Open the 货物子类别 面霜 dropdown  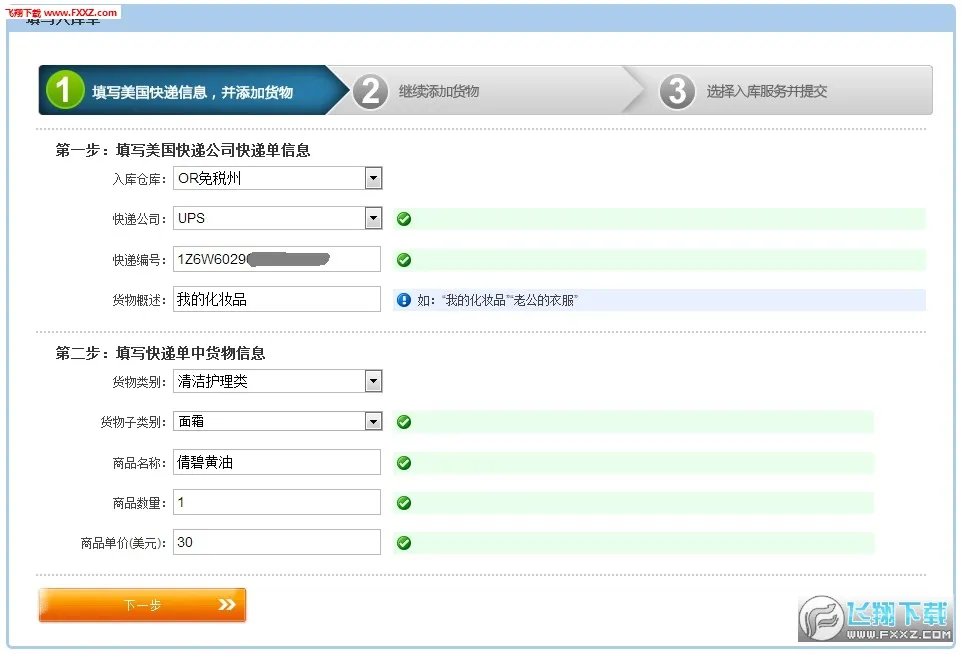277,421
